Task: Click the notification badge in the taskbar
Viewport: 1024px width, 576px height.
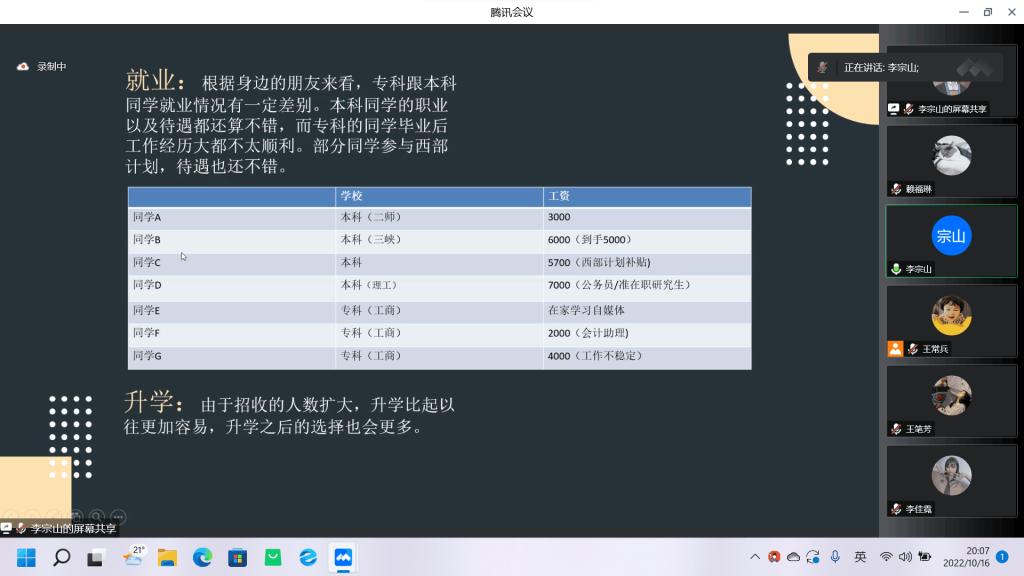Action: click(1002, 557)
